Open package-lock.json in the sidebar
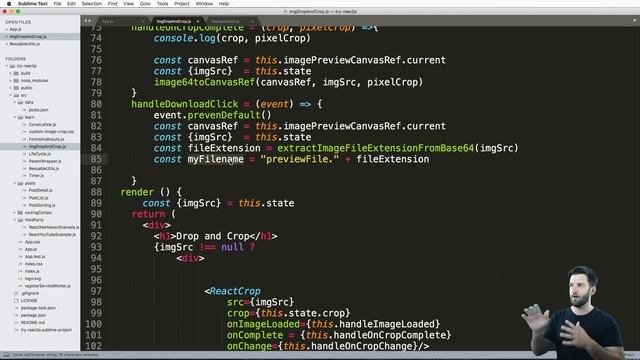This screenshot has width=640, height=360. pyautogui.click(x=38, y=308)
